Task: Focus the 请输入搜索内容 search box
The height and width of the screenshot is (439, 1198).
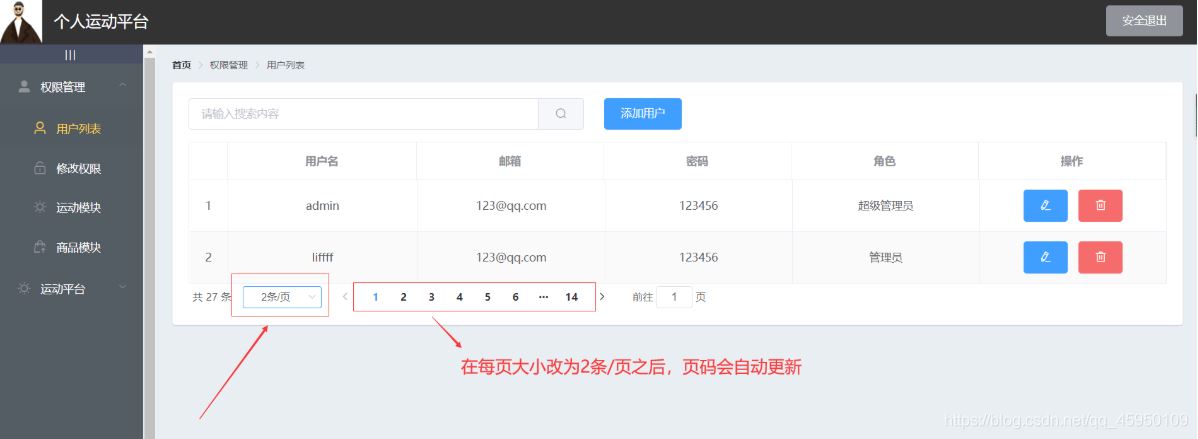Action: pyautogui.click(x=364, y=114)
